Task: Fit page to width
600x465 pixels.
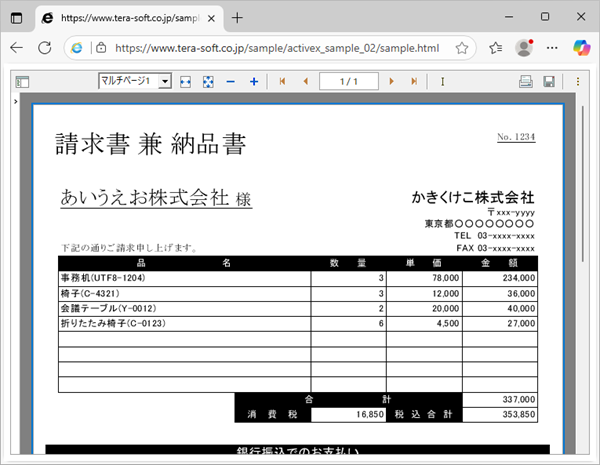Action: tap(186, 82)
